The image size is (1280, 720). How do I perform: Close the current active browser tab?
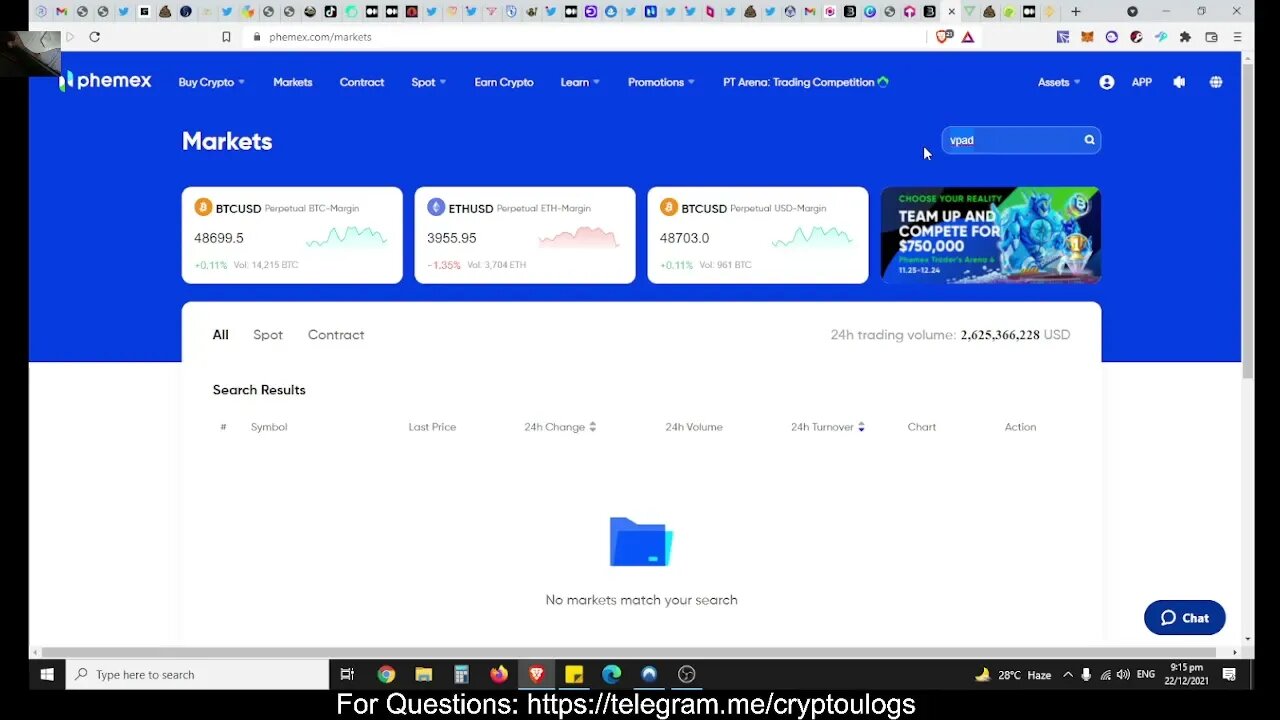pyautogui.click(x=952, y=12)
